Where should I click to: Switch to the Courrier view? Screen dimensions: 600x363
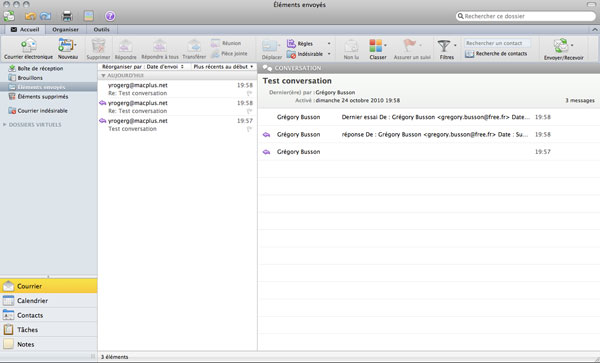click(49, 286)
